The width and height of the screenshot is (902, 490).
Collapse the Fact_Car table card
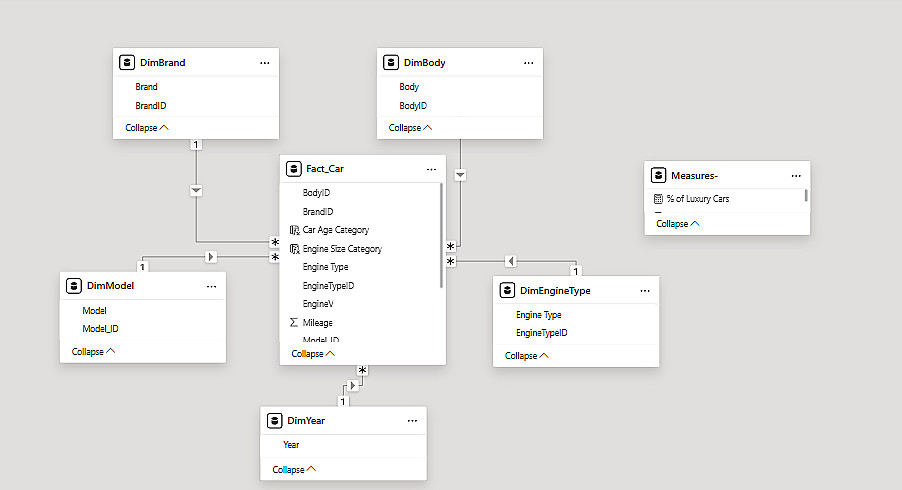[313, 353]
